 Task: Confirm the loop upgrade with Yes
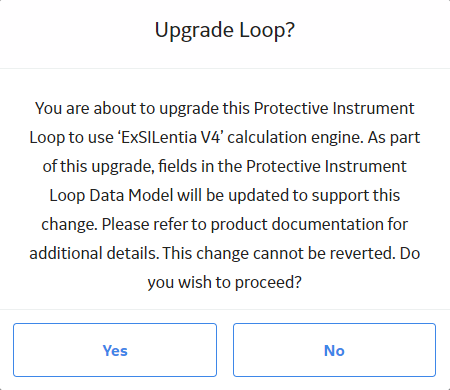[x=115, y=350]
